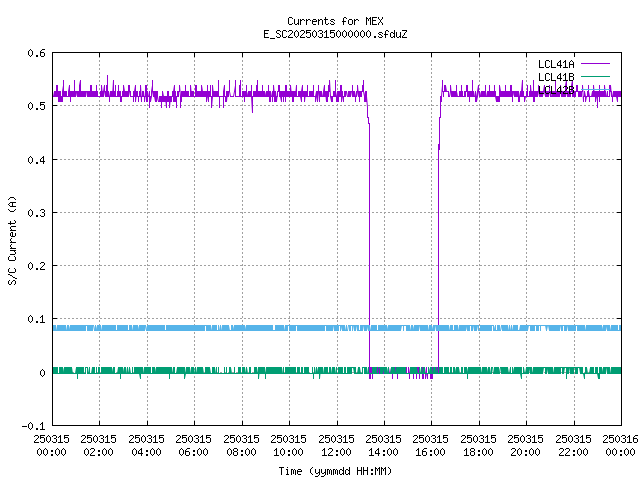640x480 pixels.
Task: Click the 250315 18:00 time tick label
Action: pyautogui.click(x=478, y=445)
